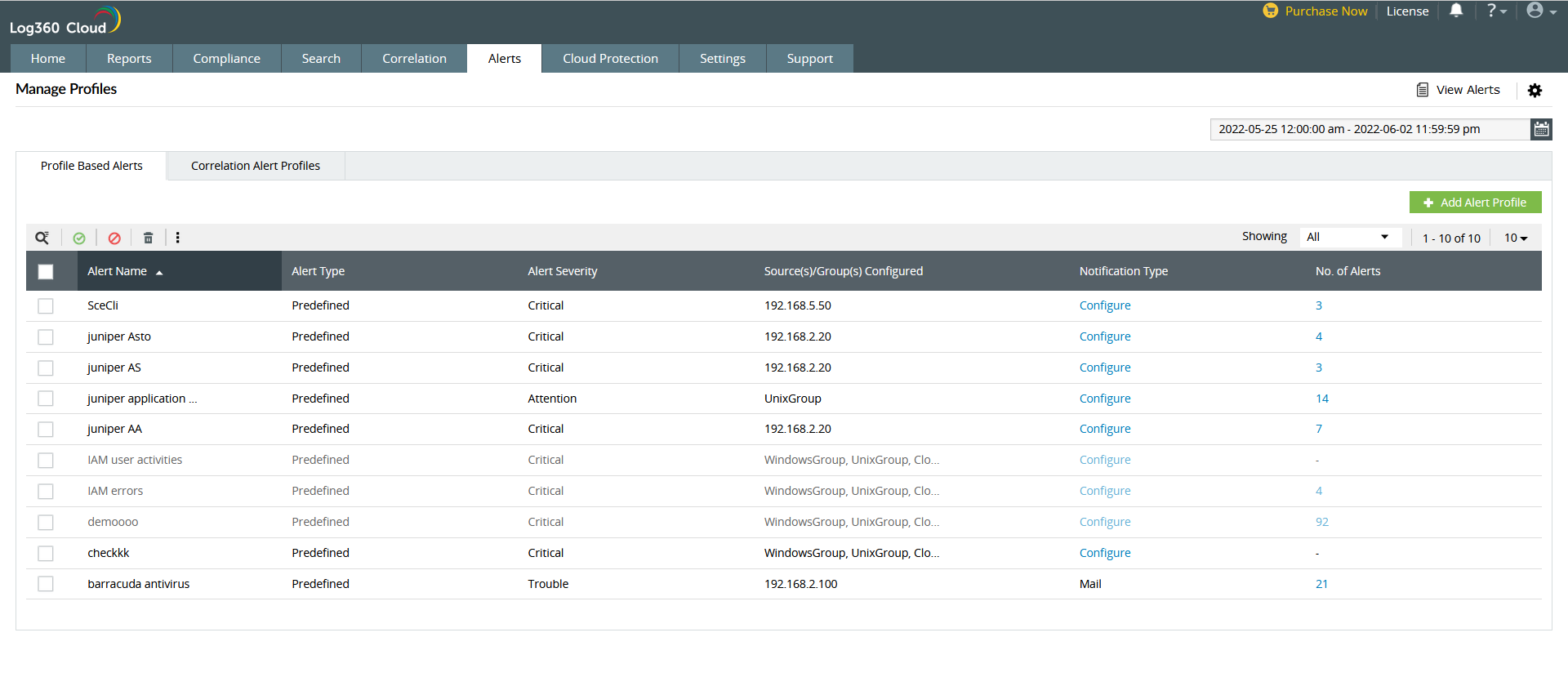Tick the select-all checkbox in table header

coord(46,271)
